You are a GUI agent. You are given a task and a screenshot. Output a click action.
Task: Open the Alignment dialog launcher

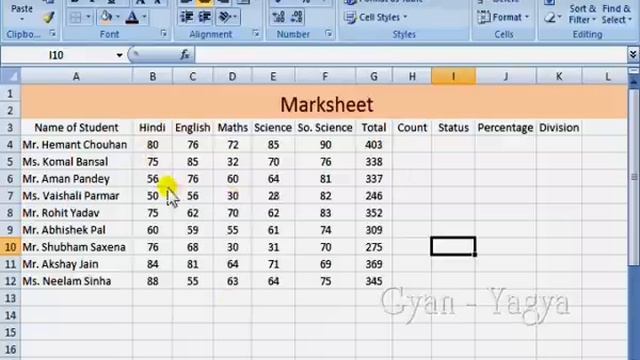pyautogui.click(x=256, y=33)
